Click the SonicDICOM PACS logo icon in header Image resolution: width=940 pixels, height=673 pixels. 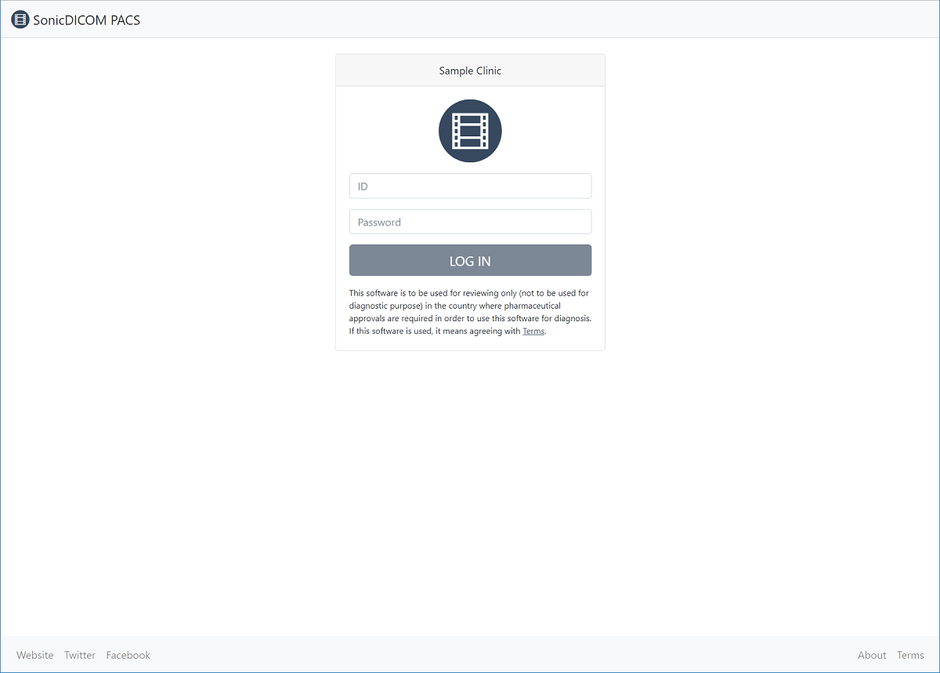pos(20,19)
